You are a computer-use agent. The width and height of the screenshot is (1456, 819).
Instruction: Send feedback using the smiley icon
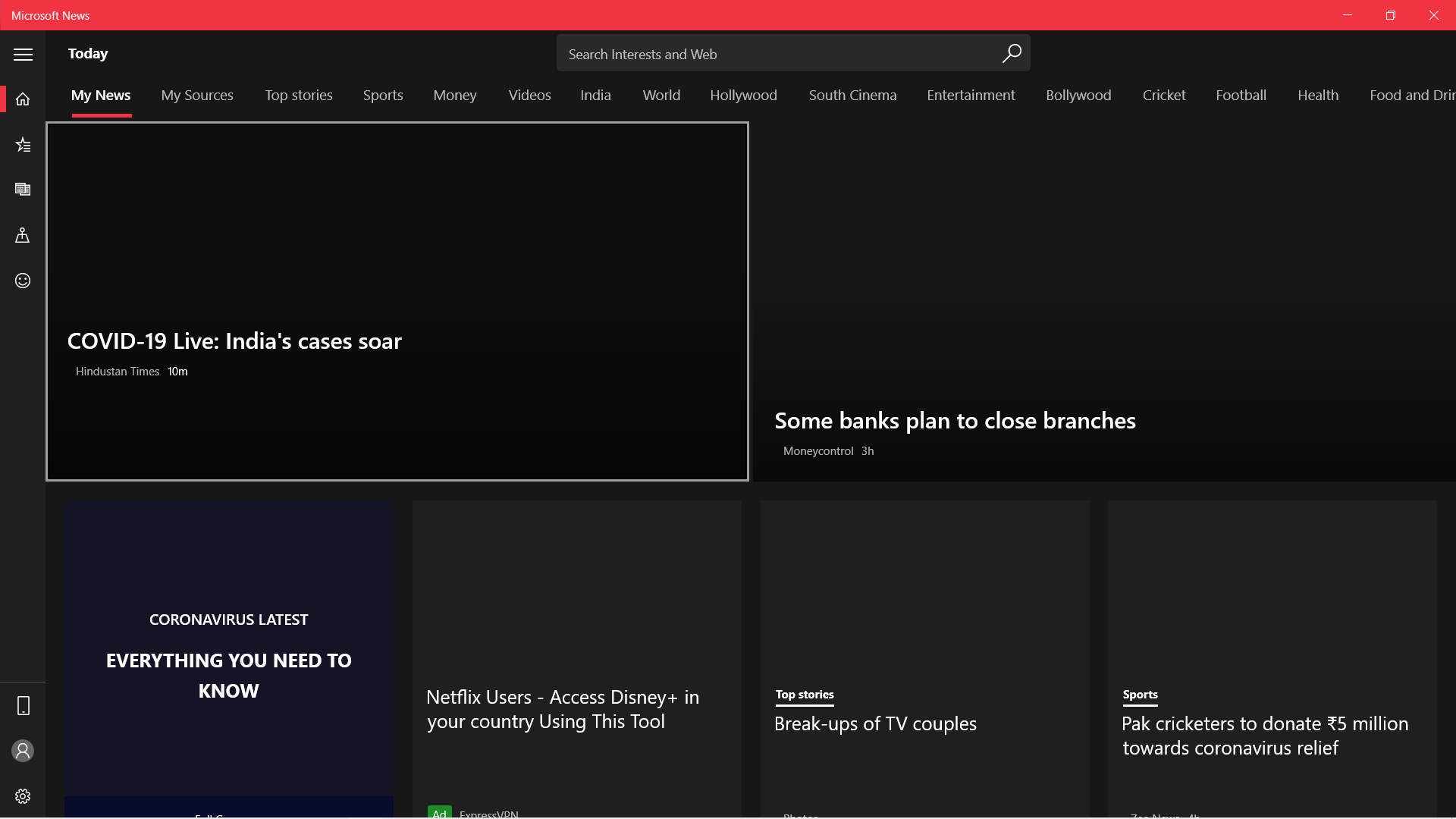(x=24, y=281)
